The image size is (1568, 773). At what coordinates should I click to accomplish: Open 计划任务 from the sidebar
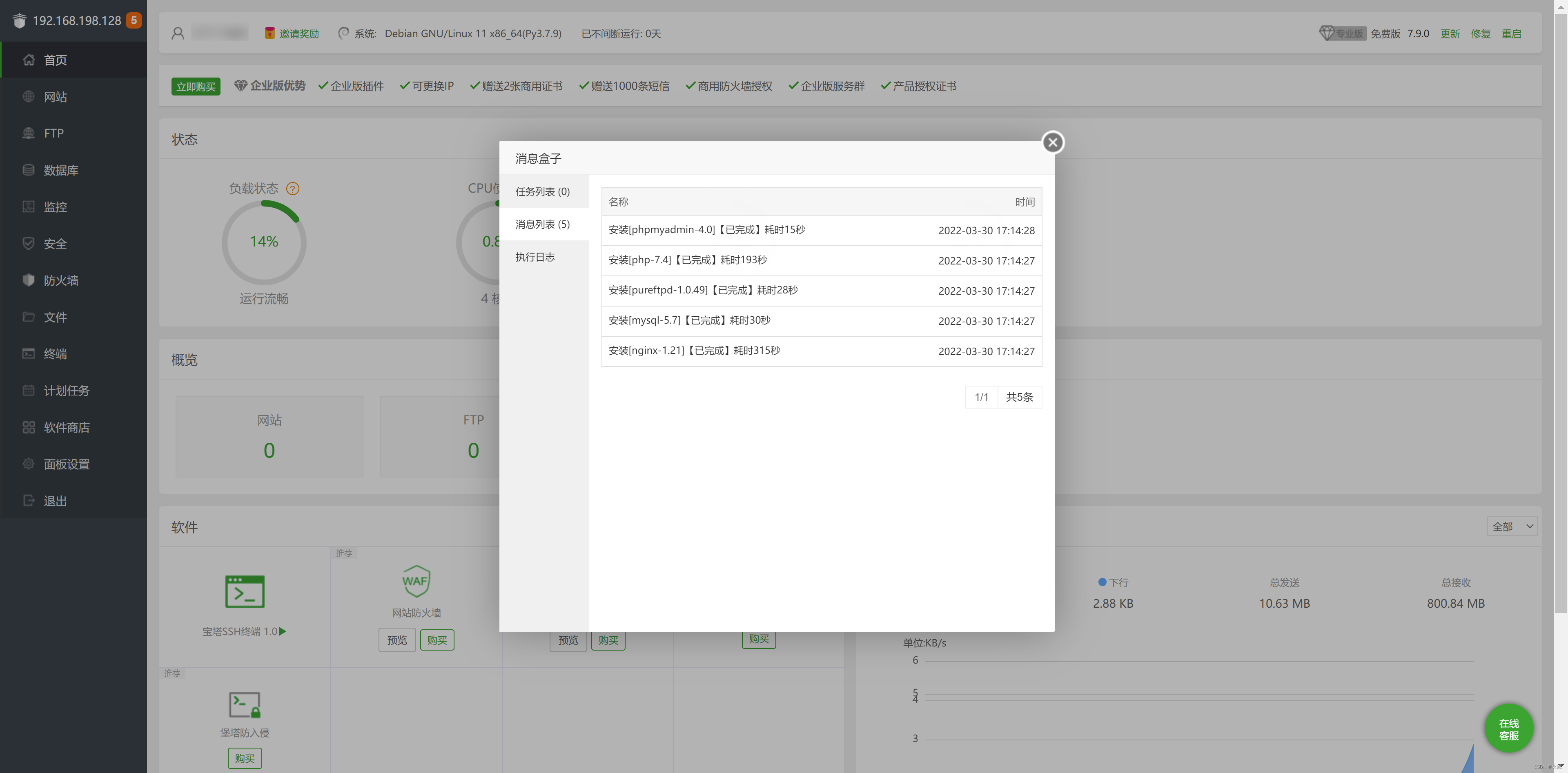[x=73, y=391]
